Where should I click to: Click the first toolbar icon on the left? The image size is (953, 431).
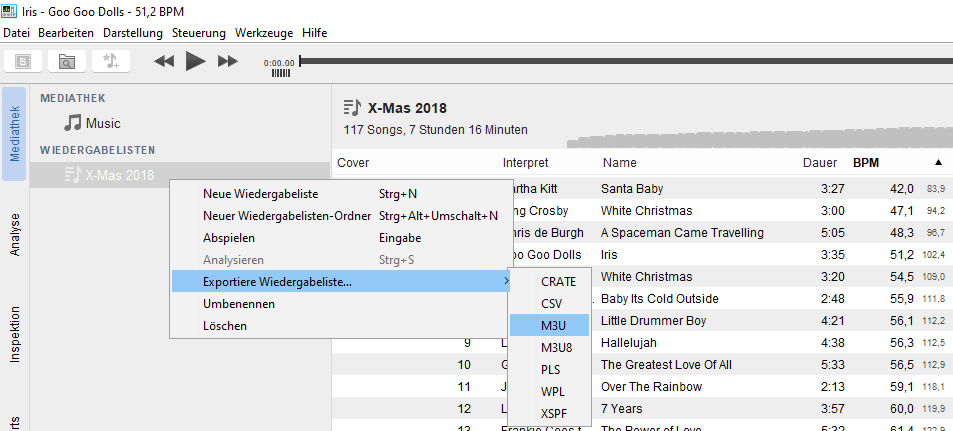(x=23, y=61)
